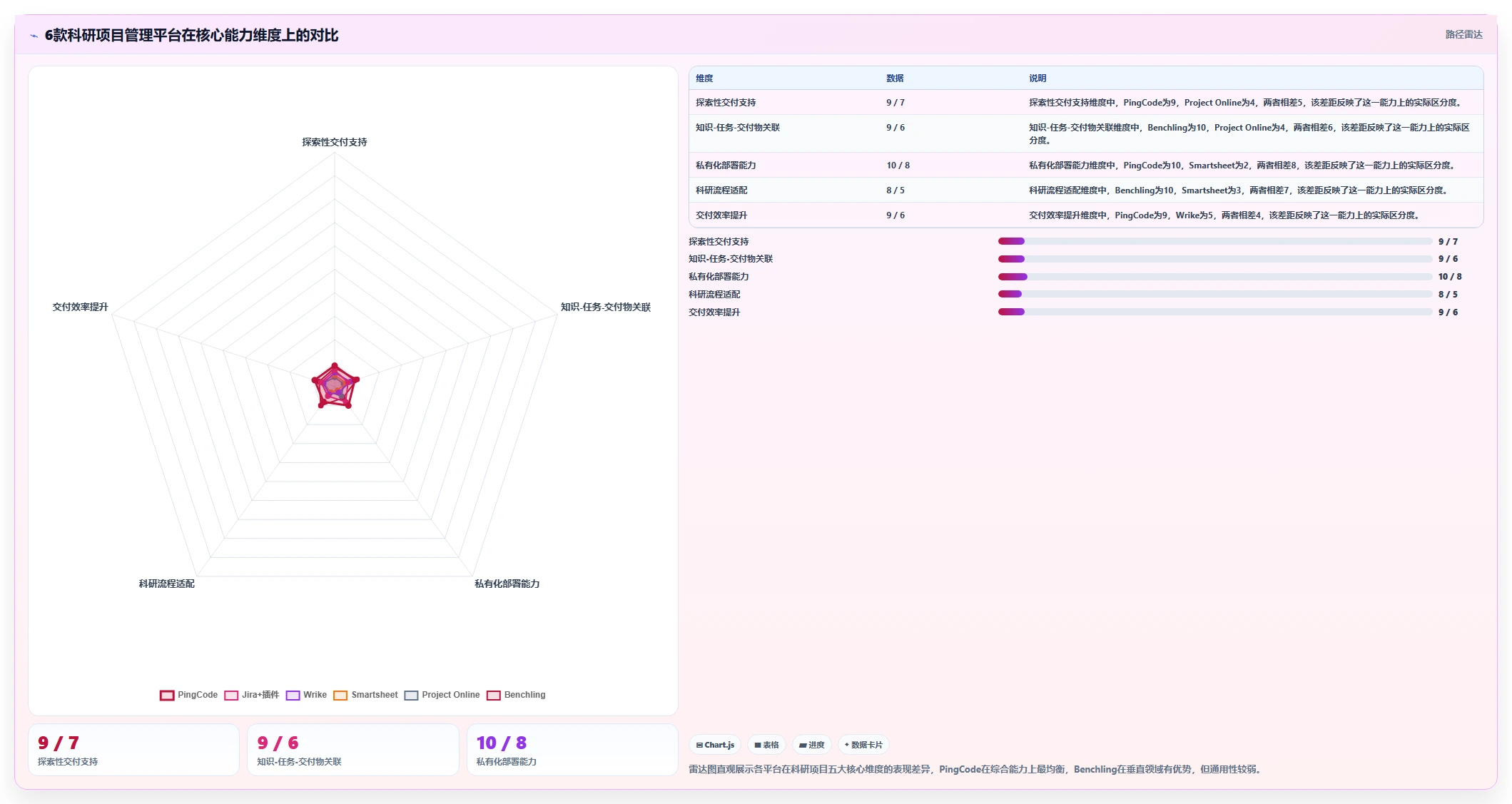
Task: Click the radar polygon at chart center
Action: click(335, 387)
